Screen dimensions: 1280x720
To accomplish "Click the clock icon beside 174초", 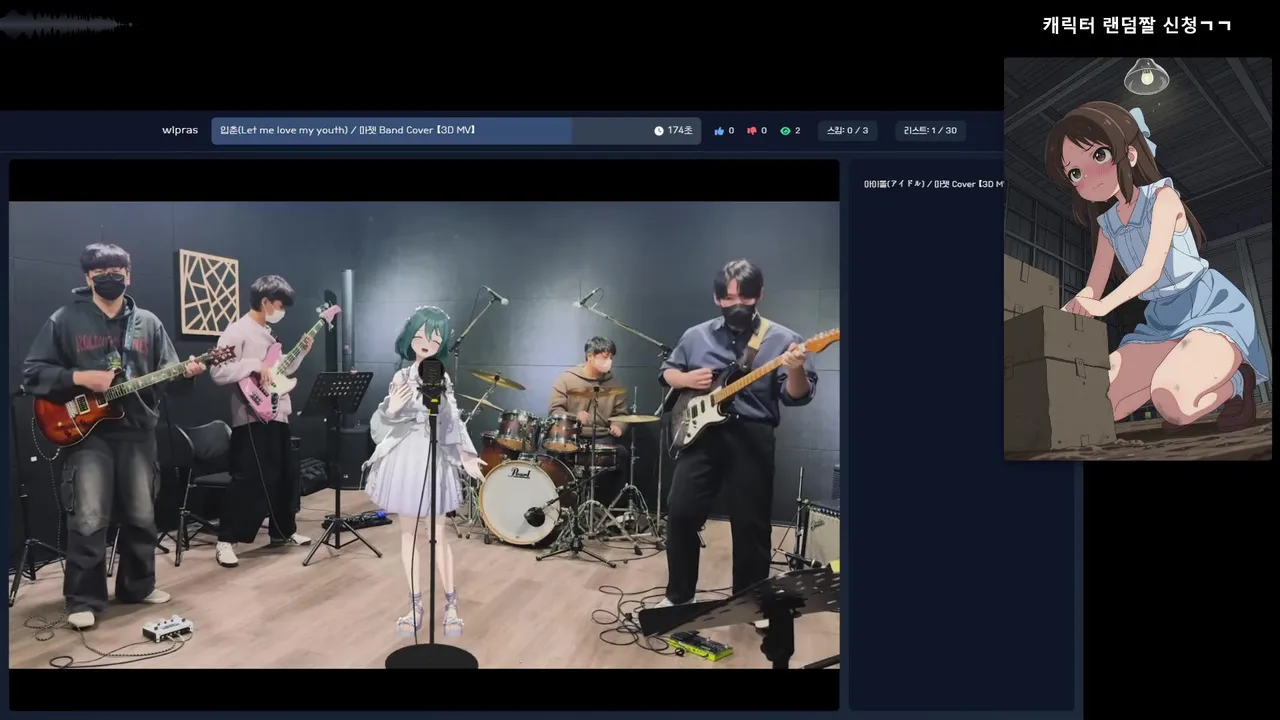I will tap(659, 131).
